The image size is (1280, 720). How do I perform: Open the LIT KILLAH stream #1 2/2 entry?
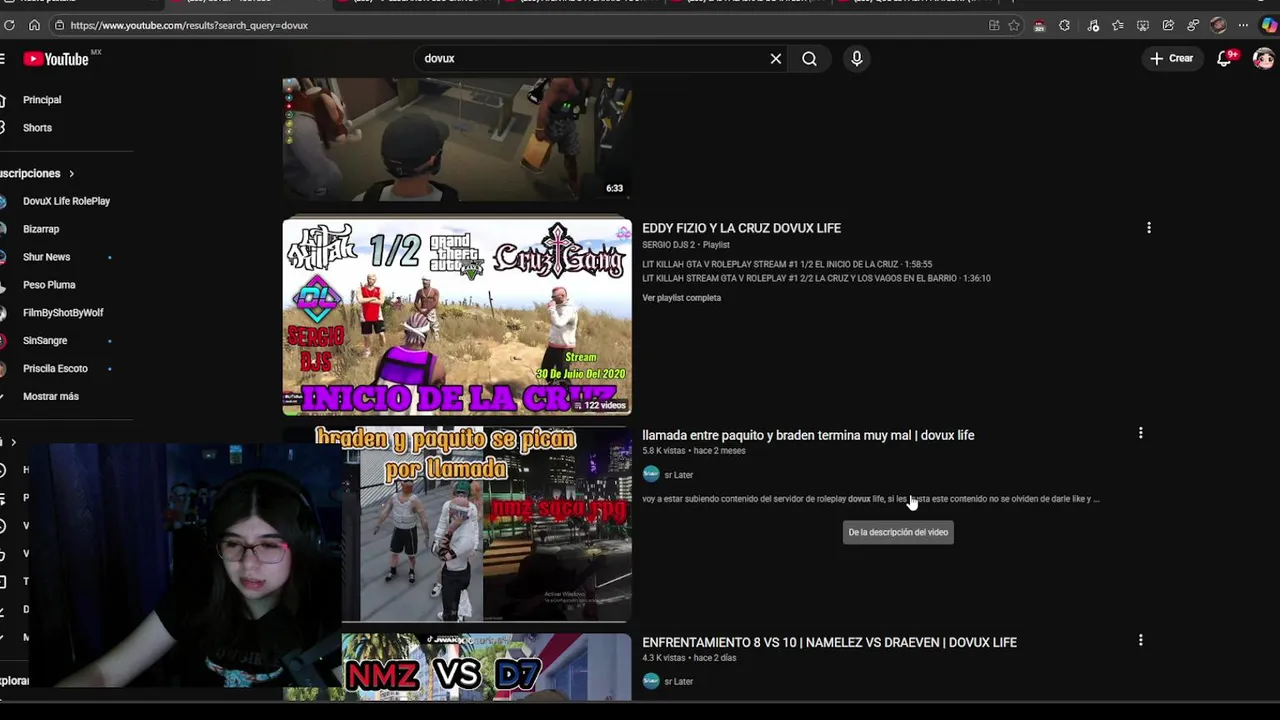click(816, 278)
